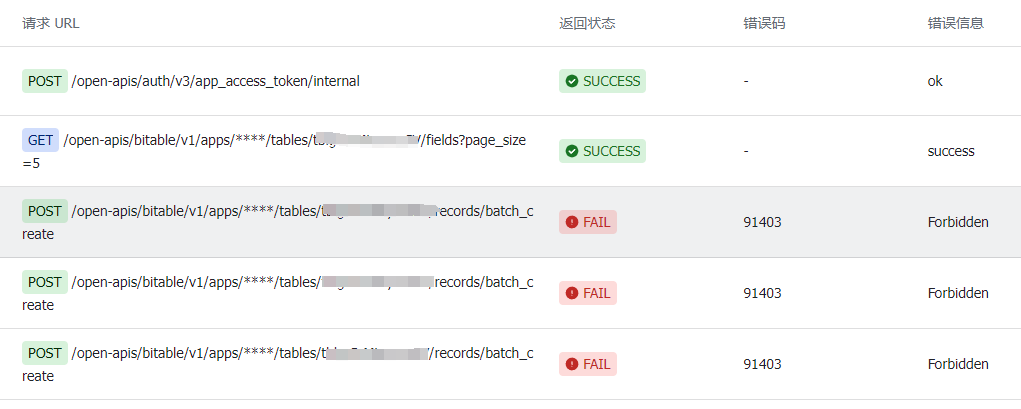The width and height of the screenshot is (1021, 409).
Task: Click the "请求 URL" column header
Action: 51,23
